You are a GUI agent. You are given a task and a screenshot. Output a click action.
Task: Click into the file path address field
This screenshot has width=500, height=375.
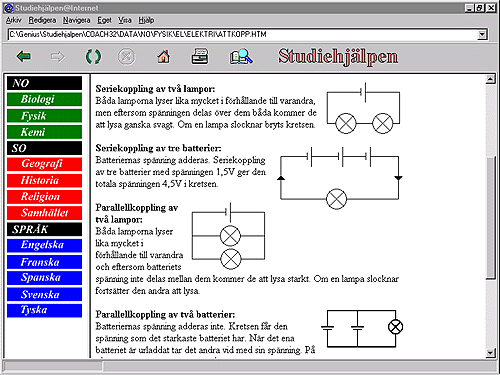(x=243, y=34)
